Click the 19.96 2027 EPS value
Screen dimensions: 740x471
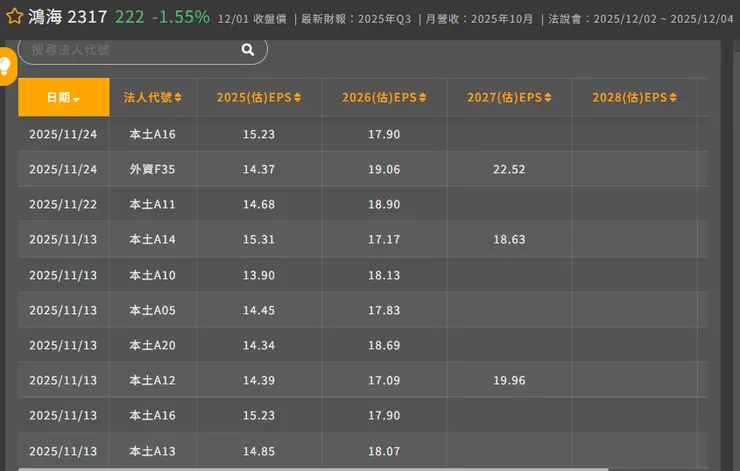509,380
